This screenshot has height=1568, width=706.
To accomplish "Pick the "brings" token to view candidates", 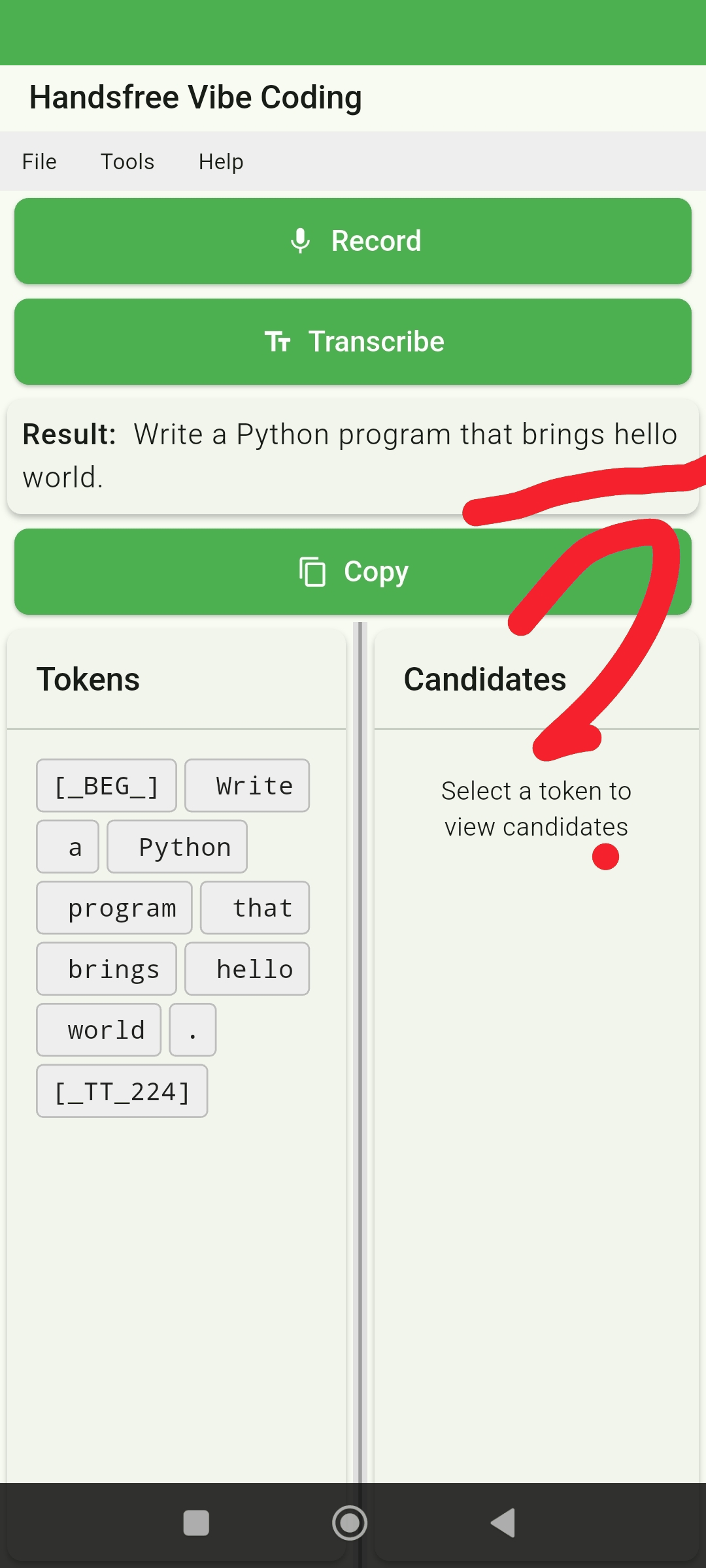I will (x=107, y=969).
